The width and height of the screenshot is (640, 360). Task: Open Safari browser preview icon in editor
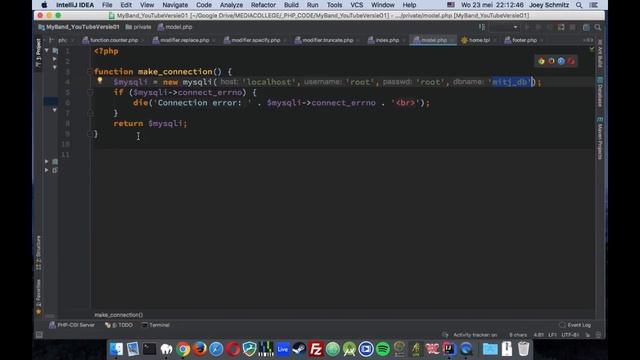click(x=561, y=61)
